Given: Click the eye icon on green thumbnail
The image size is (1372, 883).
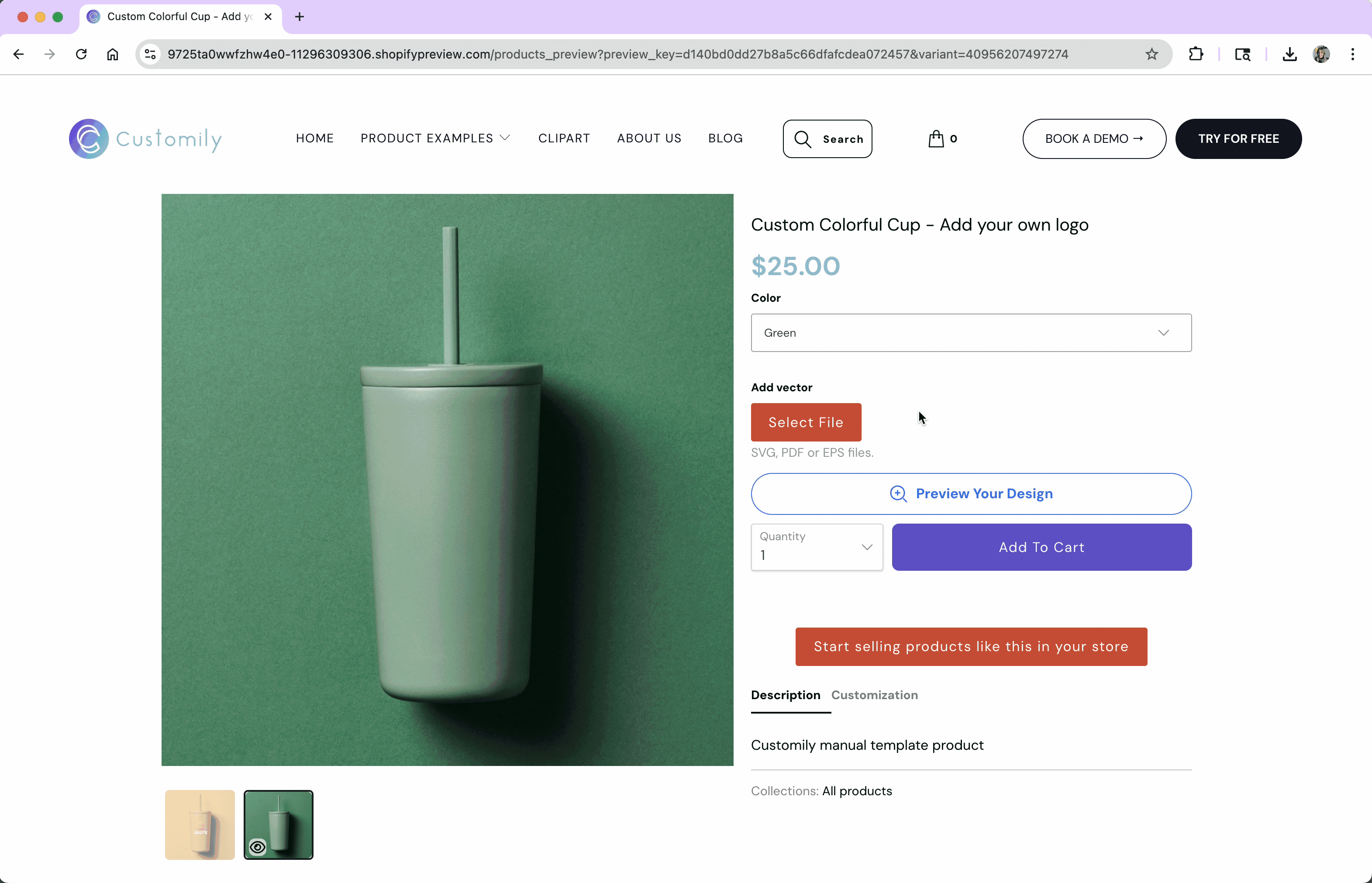Looking at the screenshot, I should coord(258,847).
